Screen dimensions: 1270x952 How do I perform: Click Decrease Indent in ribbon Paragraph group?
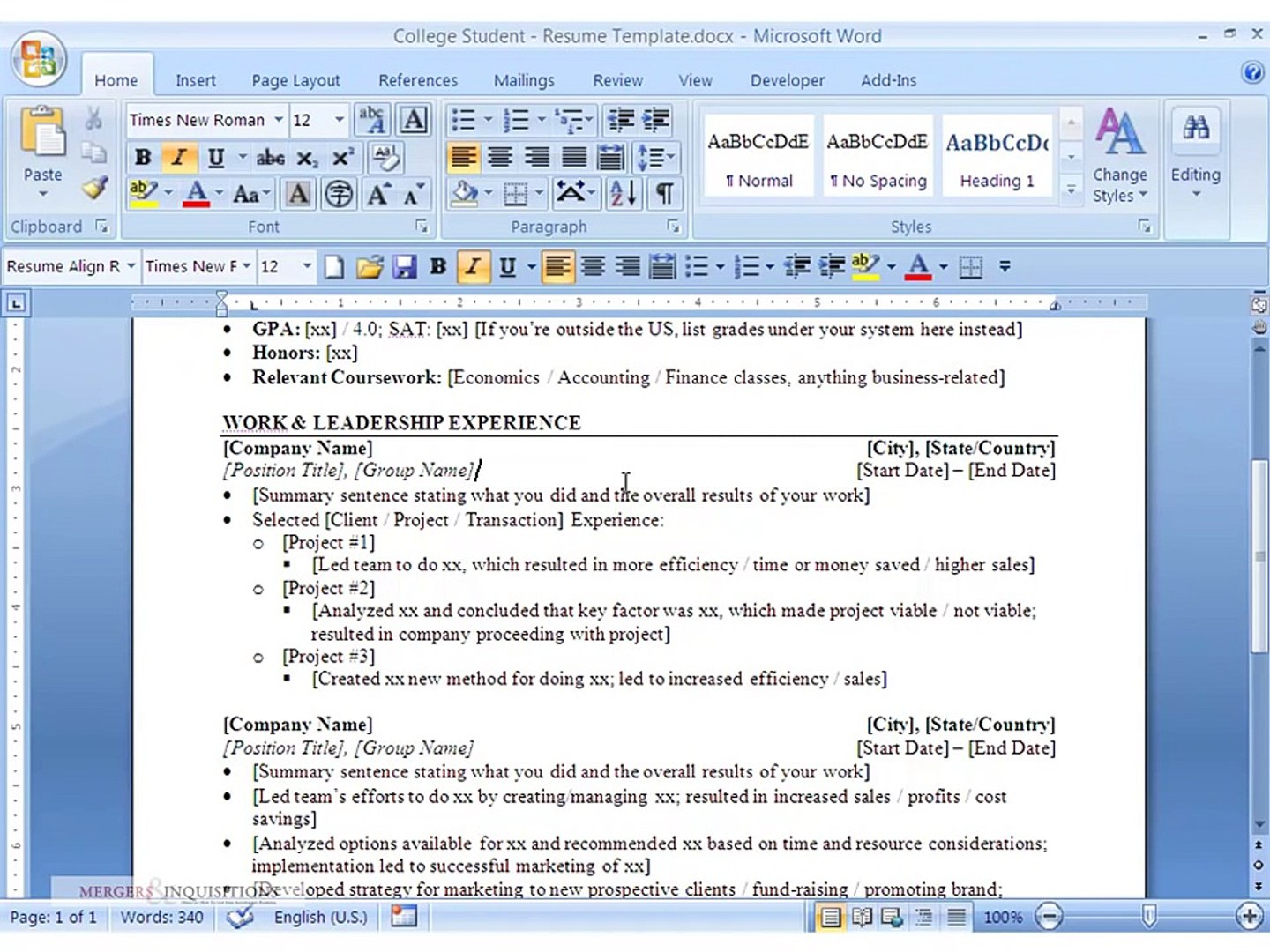[x=621, y=119]
